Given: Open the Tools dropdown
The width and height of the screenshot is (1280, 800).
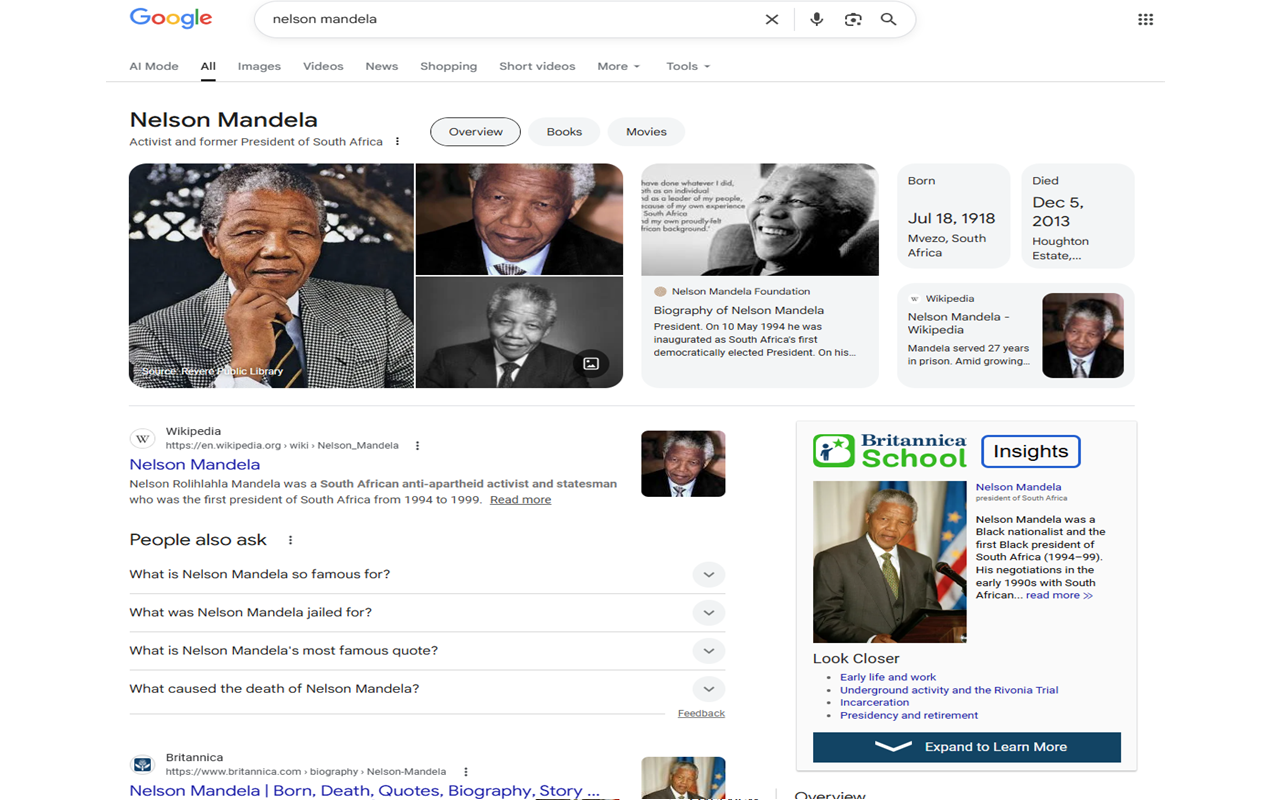Looking at the screenshot, I should 688,66.
